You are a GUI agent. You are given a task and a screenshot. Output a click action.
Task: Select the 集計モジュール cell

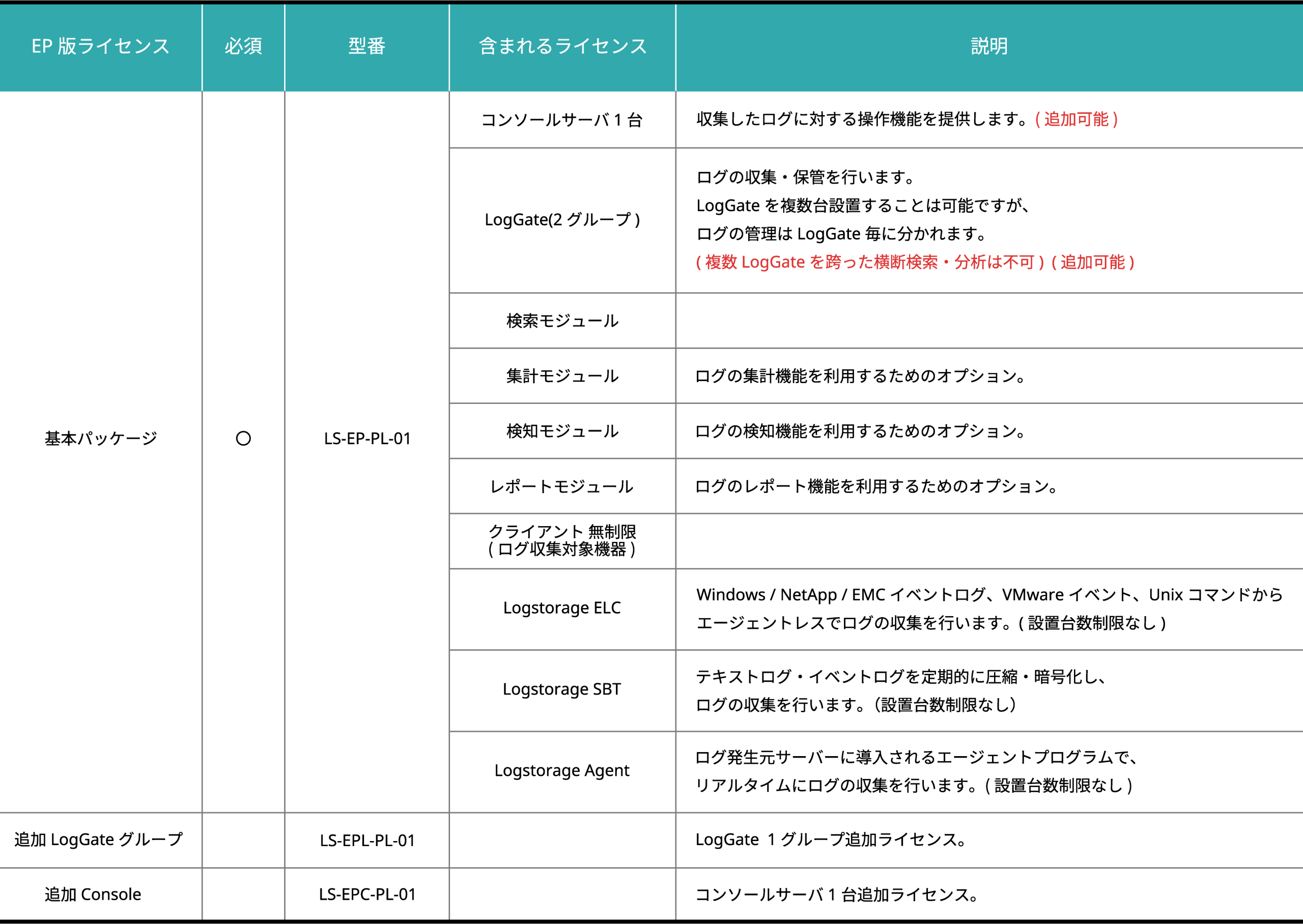(562, 376)
